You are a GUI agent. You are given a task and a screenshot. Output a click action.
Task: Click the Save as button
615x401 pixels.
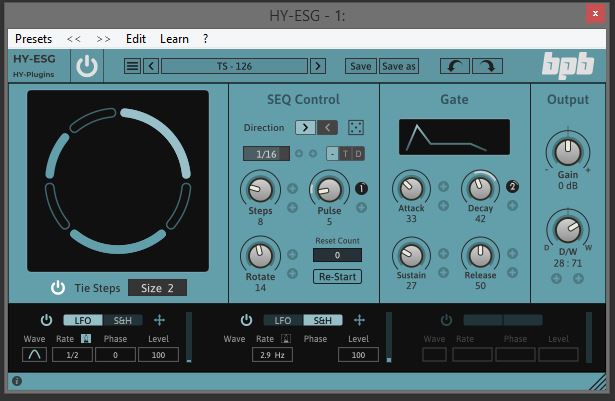pyautogui.click(x=399, y=66)
